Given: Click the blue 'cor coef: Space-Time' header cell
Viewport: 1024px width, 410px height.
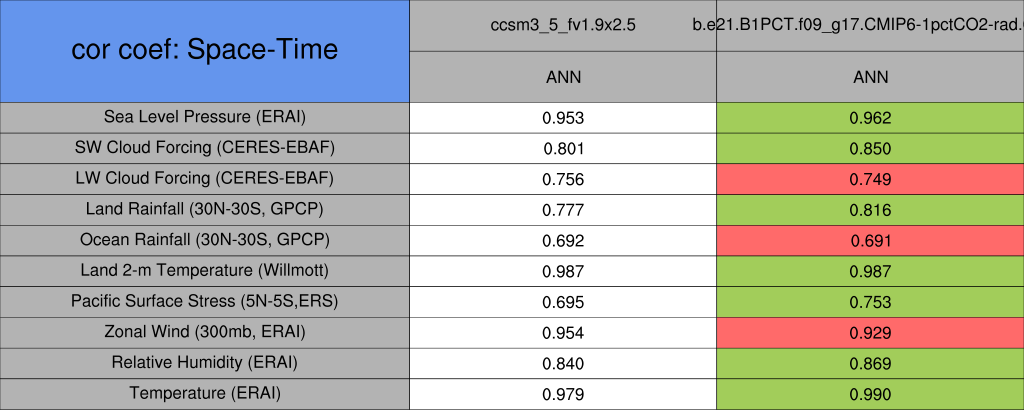Looking at the screenshot, I should tap(205, 50).
